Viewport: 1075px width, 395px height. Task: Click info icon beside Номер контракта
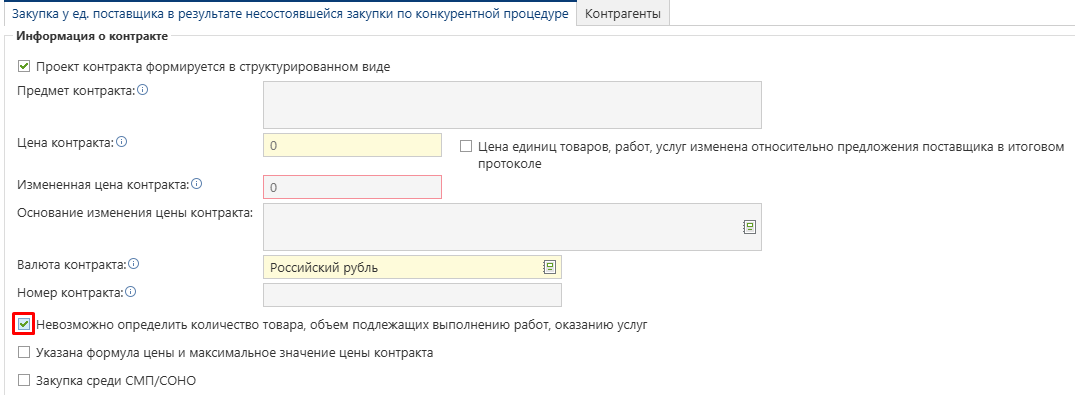131,292
